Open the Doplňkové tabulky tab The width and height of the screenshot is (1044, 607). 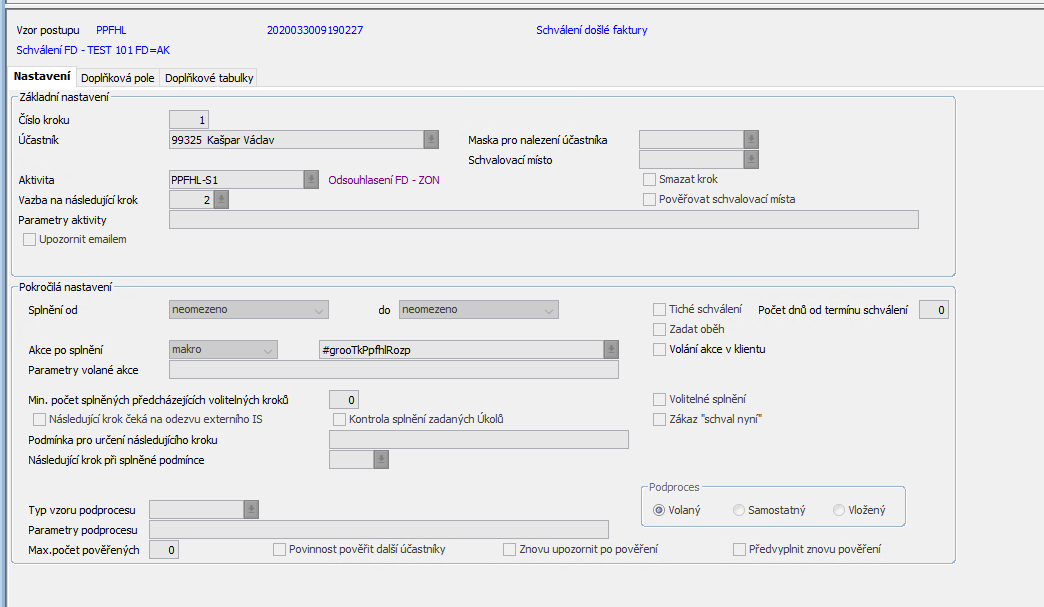(x=209, y=78)
